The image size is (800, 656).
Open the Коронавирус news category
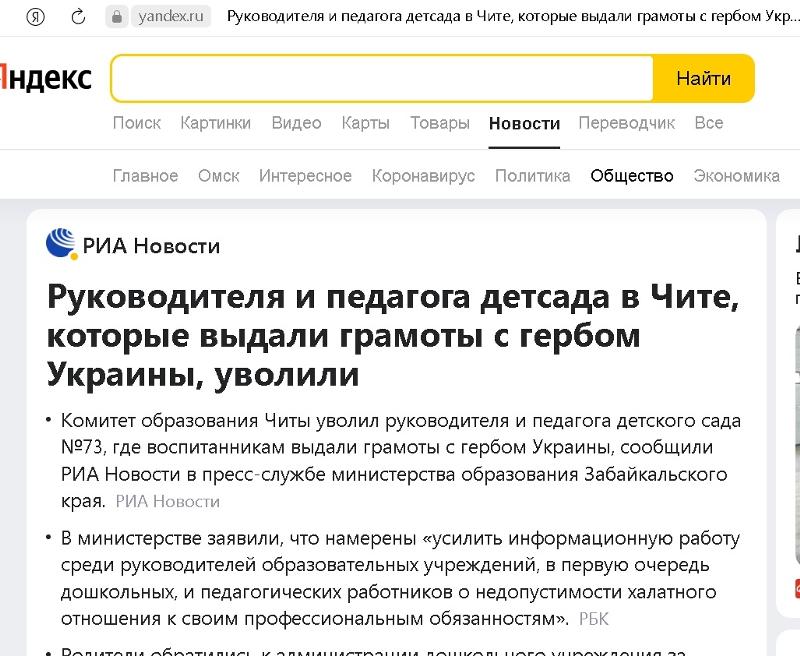(x=423, y=175)
